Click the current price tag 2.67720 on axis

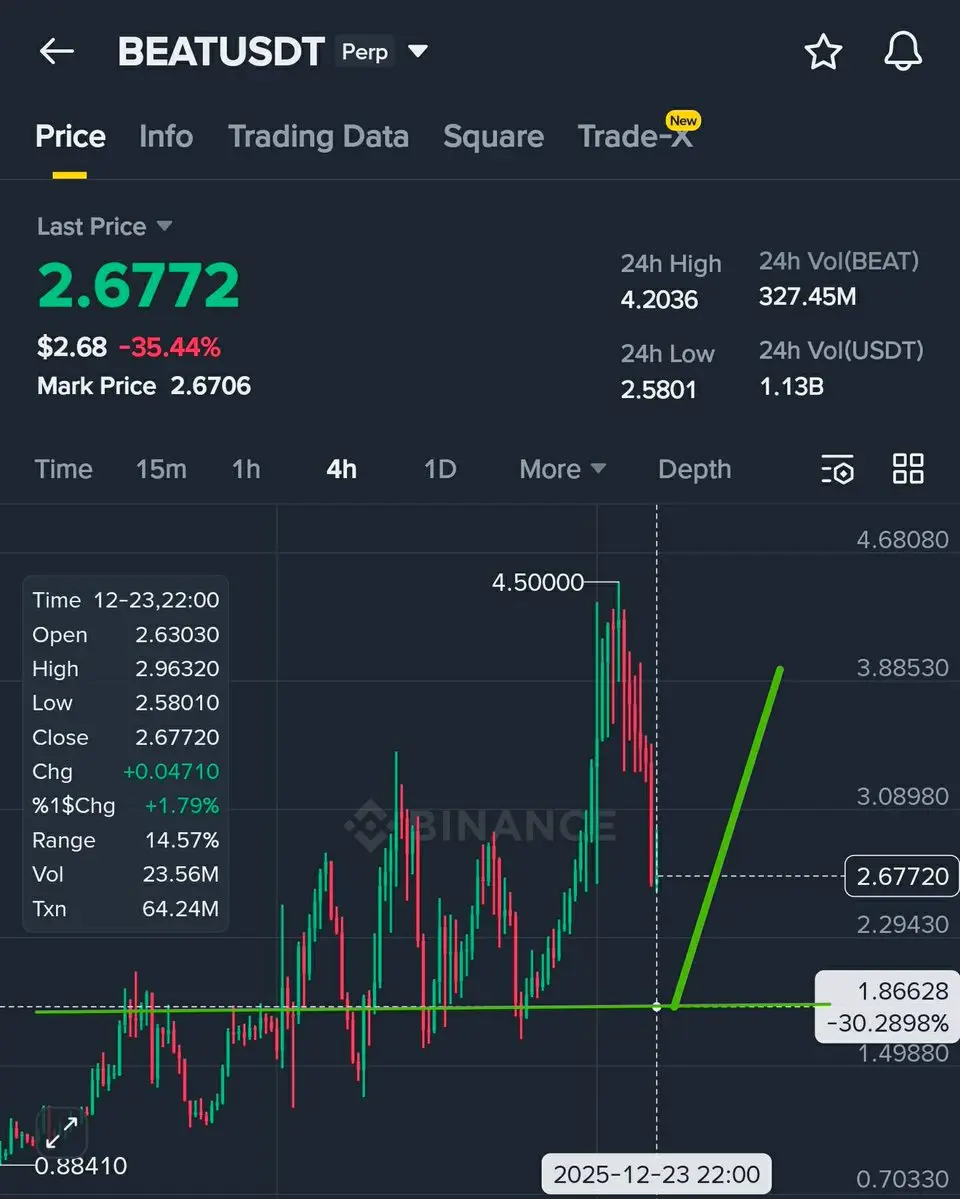(x=902, y=876)
